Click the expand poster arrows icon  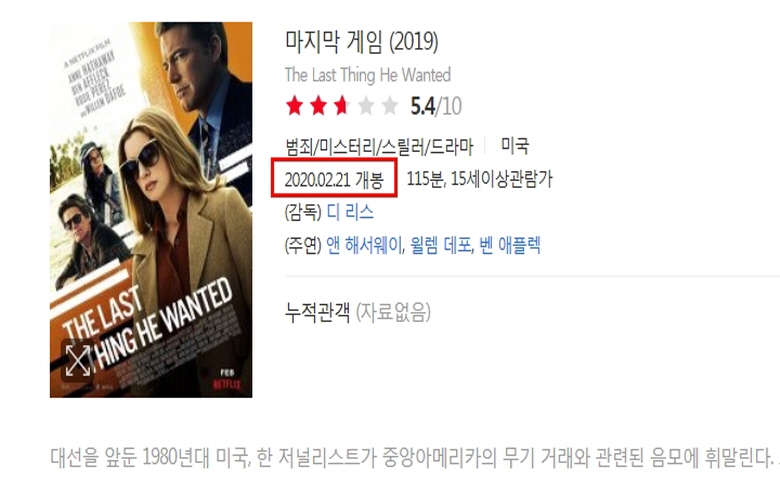pyautogui.click(x=78, y=360)
